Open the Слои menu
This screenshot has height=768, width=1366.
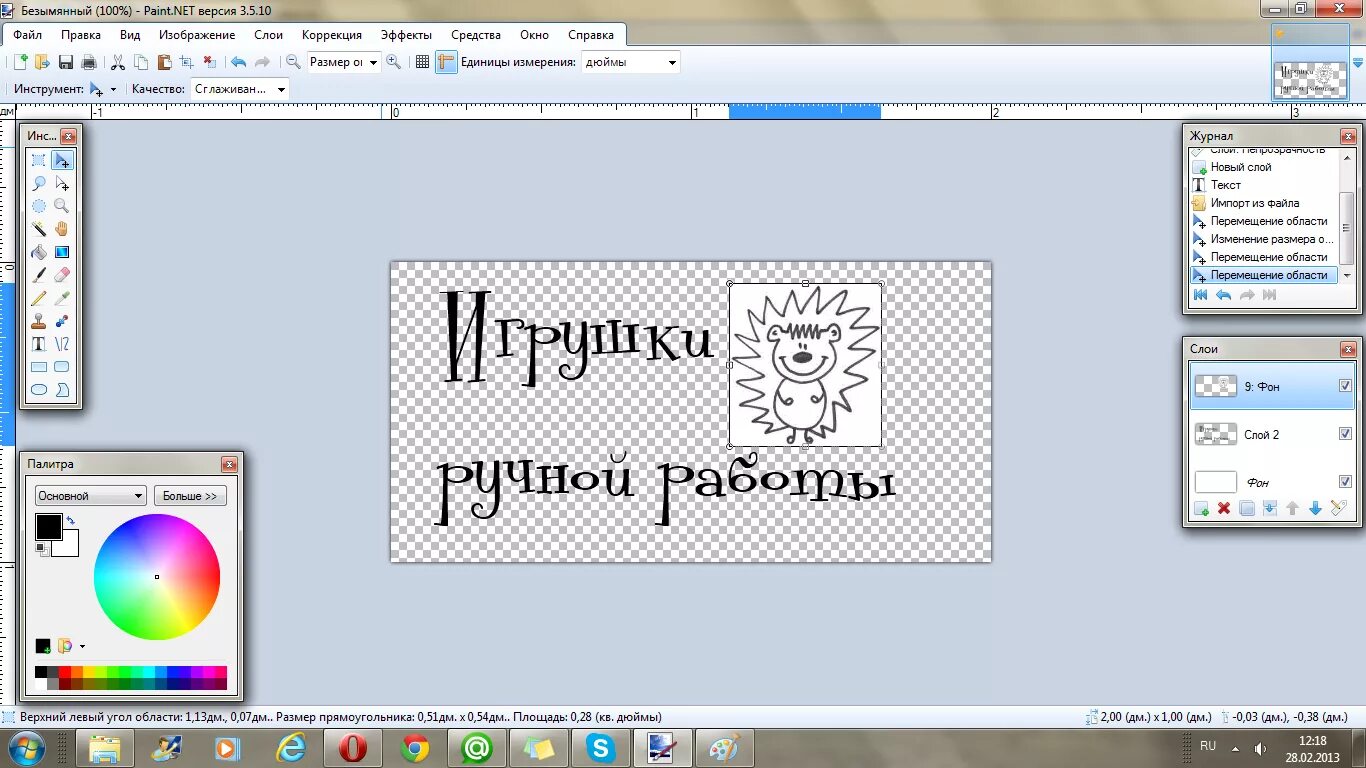click(268, 35)
